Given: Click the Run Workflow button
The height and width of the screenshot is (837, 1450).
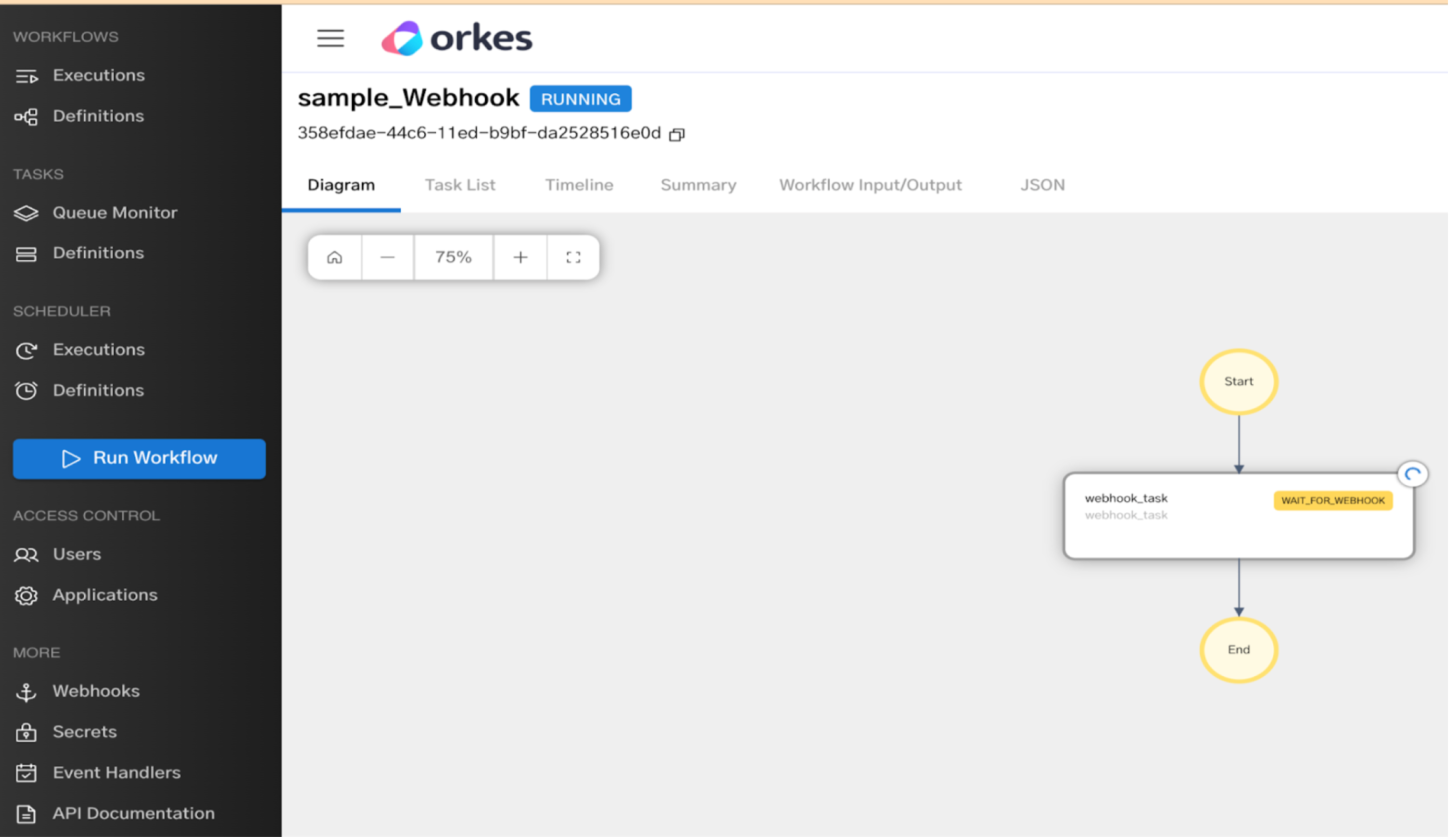Looking at the screenshot, I should point(139,458).
